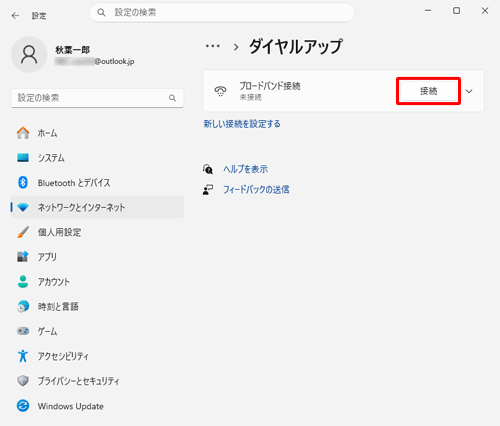Click the システム monitor icon
Viewport: 500px width, 426px height.
(23, 158)
